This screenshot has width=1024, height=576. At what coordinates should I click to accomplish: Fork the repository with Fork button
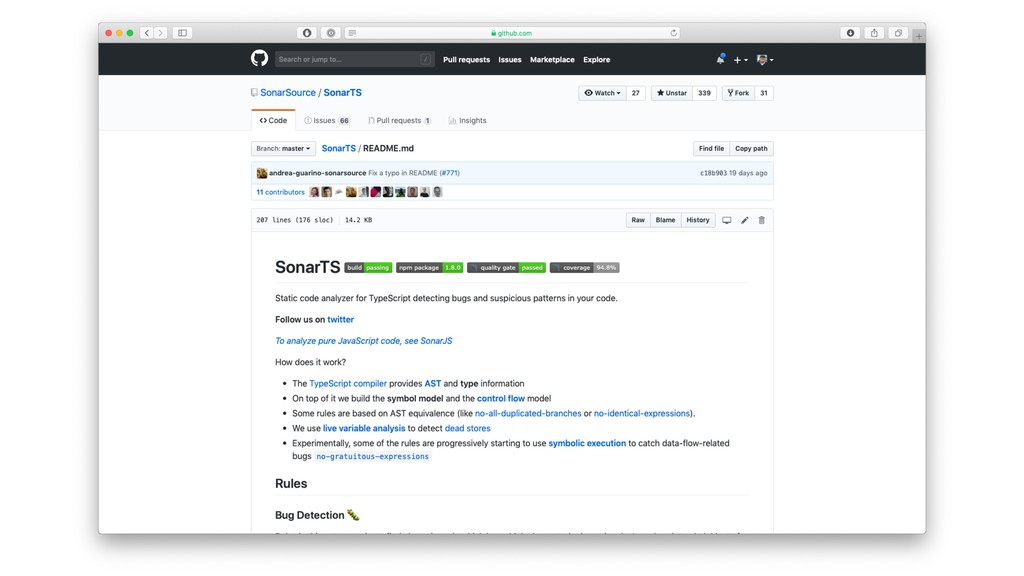739,93
